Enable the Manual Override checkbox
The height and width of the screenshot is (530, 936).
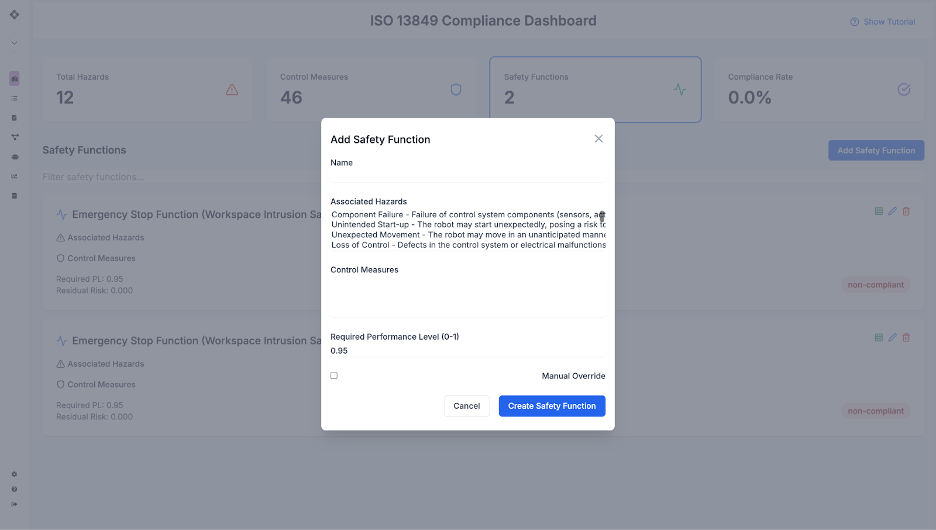[x=334, y=375]
